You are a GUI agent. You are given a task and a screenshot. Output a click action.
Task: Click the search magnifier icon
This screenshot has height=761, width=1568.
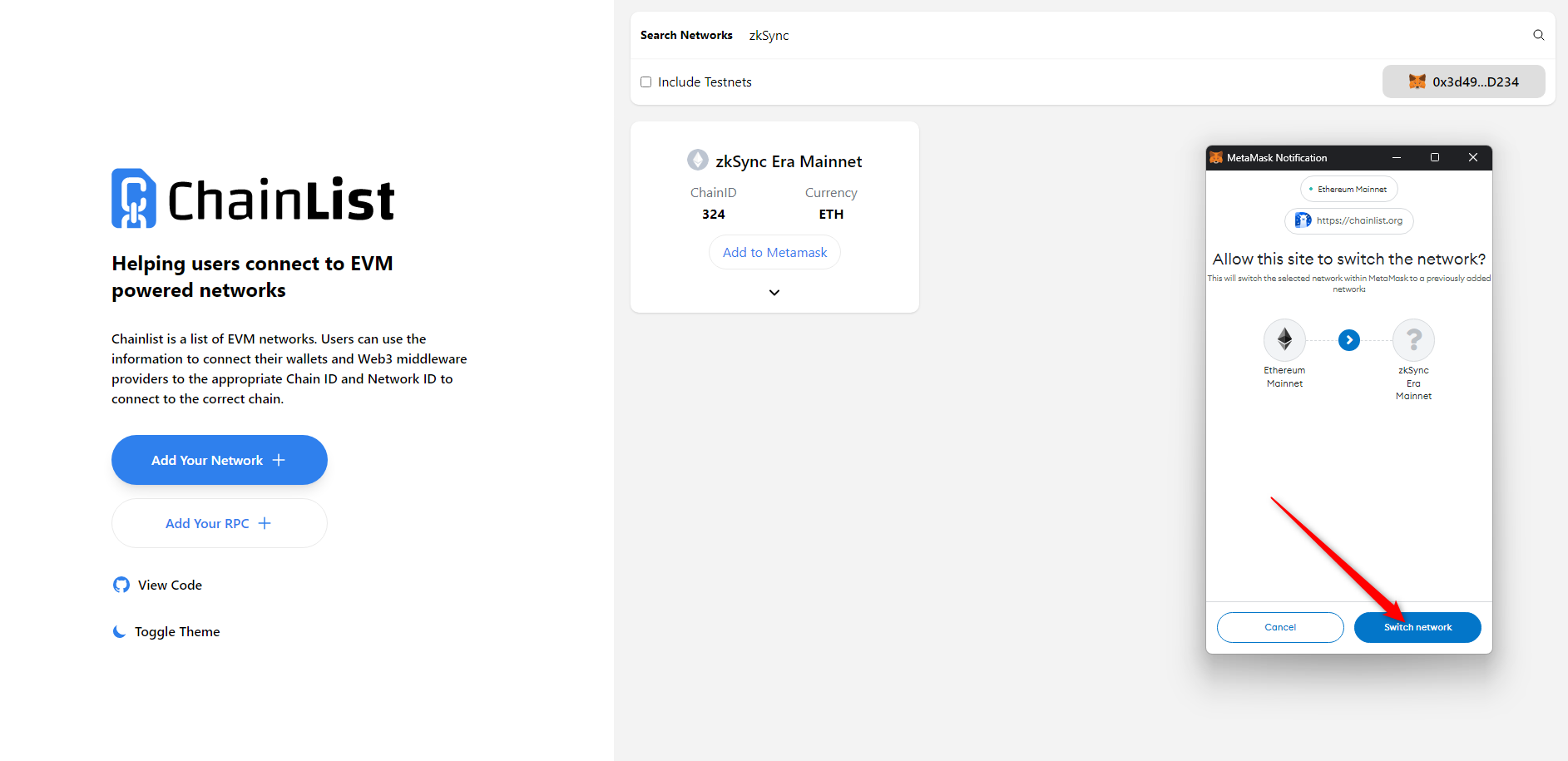1538,35
